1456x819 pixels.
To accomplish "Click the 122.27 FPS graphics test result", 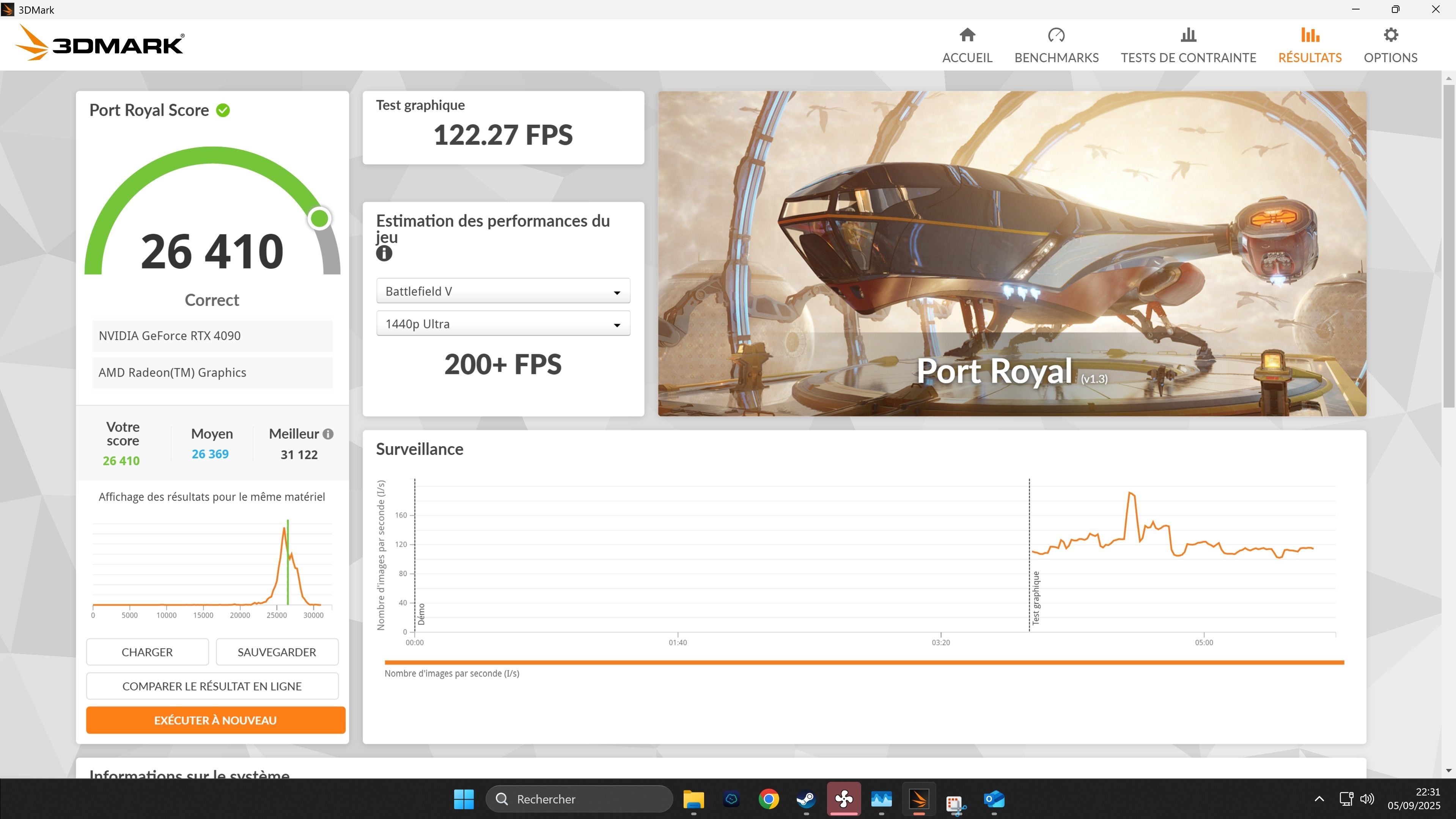I will click(x=503, y=135).
